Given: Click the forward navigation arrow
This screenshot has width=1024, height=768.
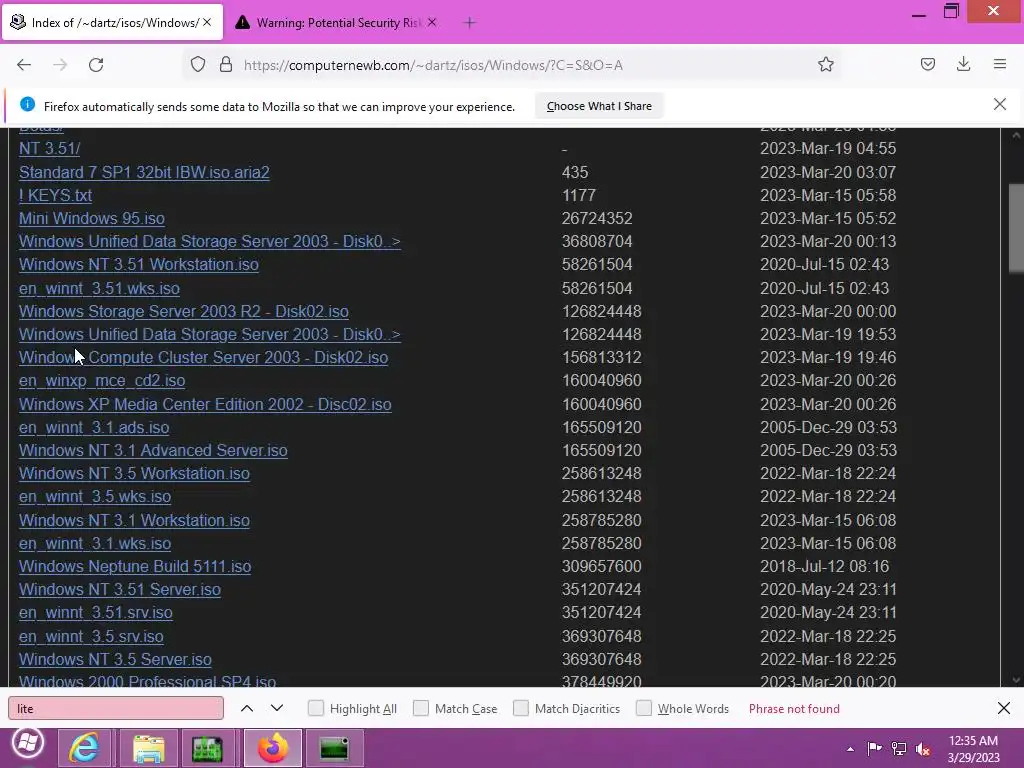Looking at the screenshot, I should tap(60, 65).
